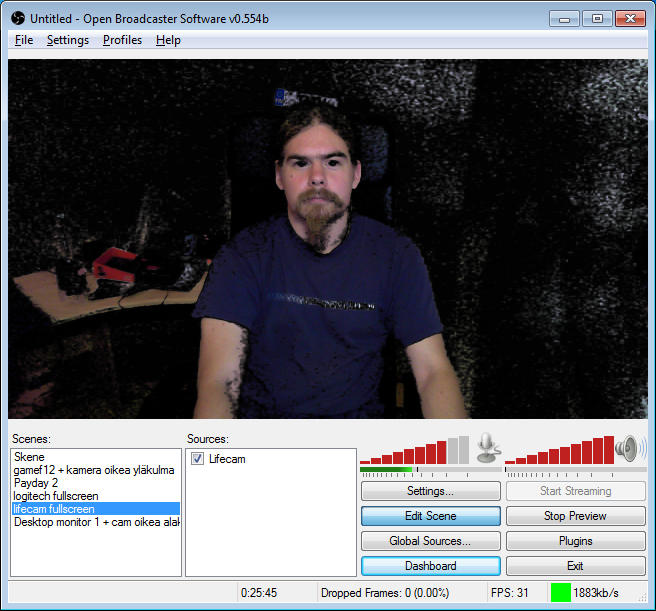Open the Settings menu
The width and height of the screenshot is (656, 611).
click(68, 40)
